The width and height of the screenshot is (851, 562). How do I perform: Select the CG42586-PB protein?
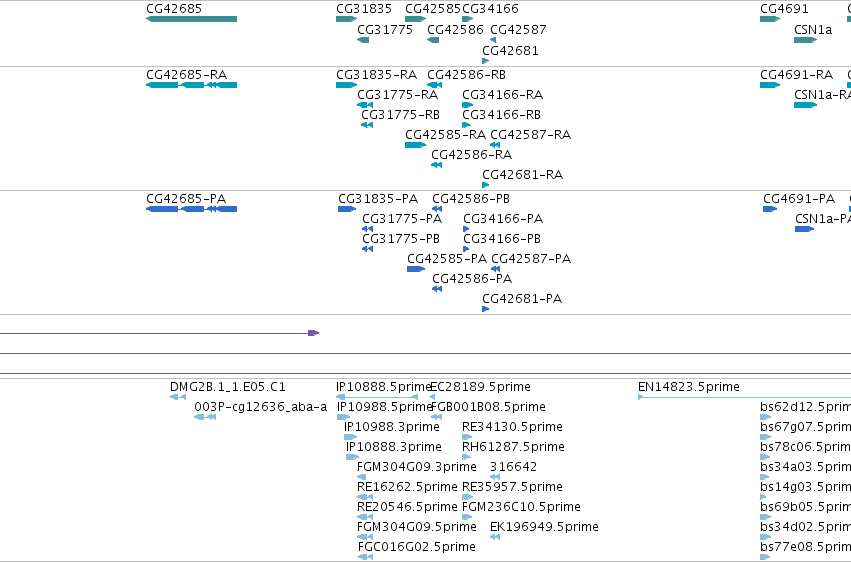click(x=437, y=209)
